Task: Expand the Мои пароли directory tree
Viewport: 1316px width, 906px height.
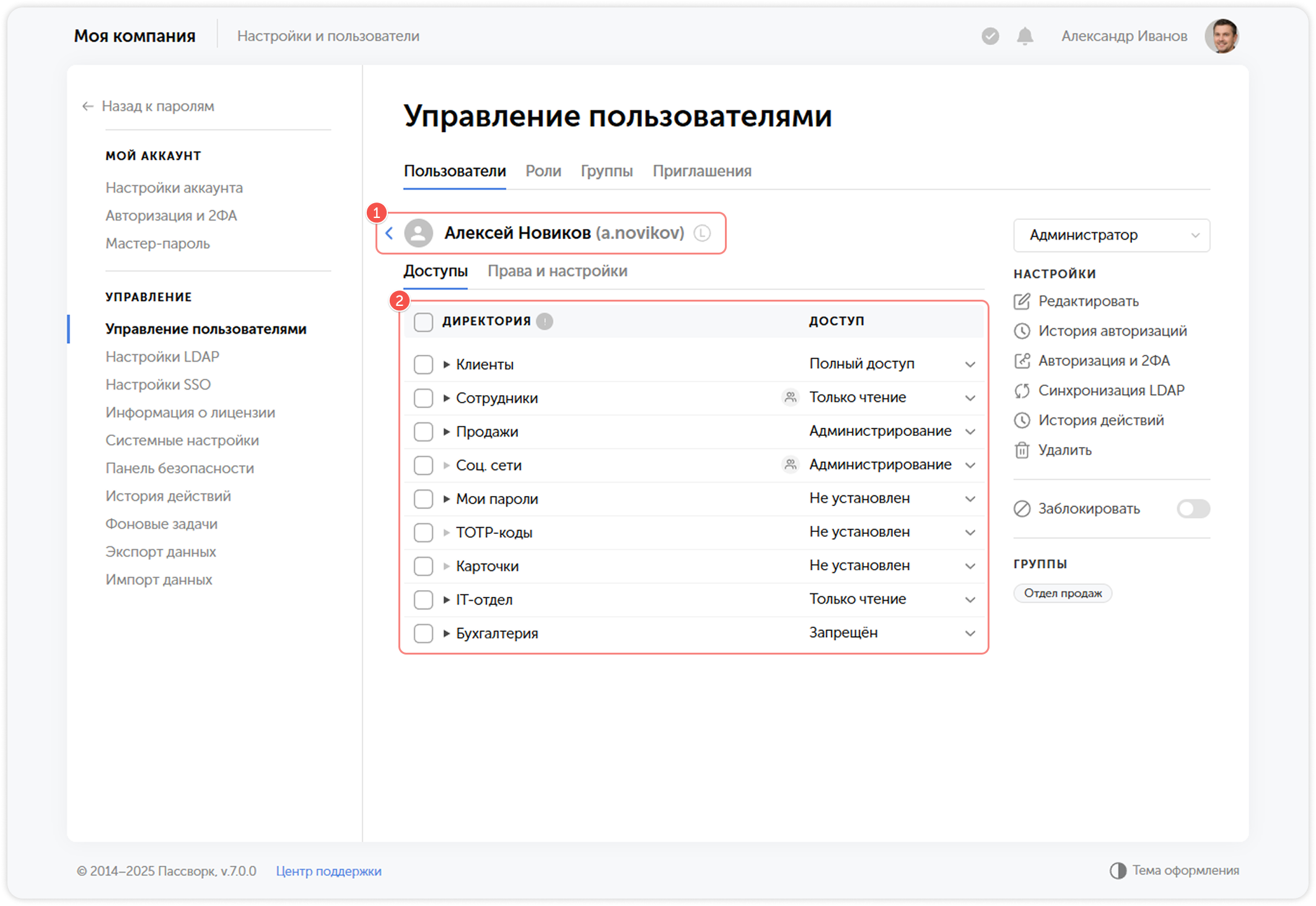Action: tap(446, 499)
